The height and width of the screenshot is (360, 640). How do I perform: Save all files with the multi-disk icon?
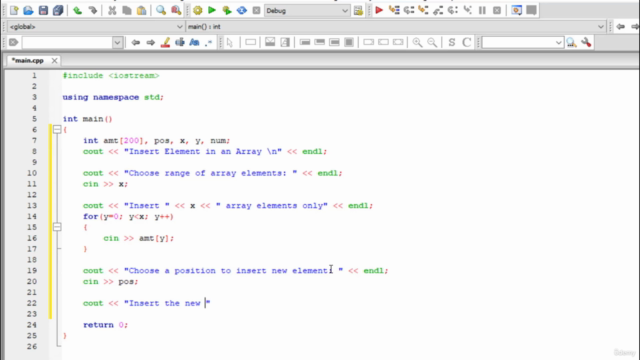58,10
